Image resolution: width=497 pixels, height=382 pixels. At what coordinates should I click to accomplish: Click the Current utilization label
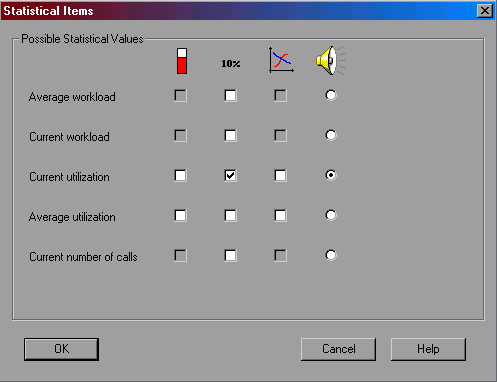69,177
